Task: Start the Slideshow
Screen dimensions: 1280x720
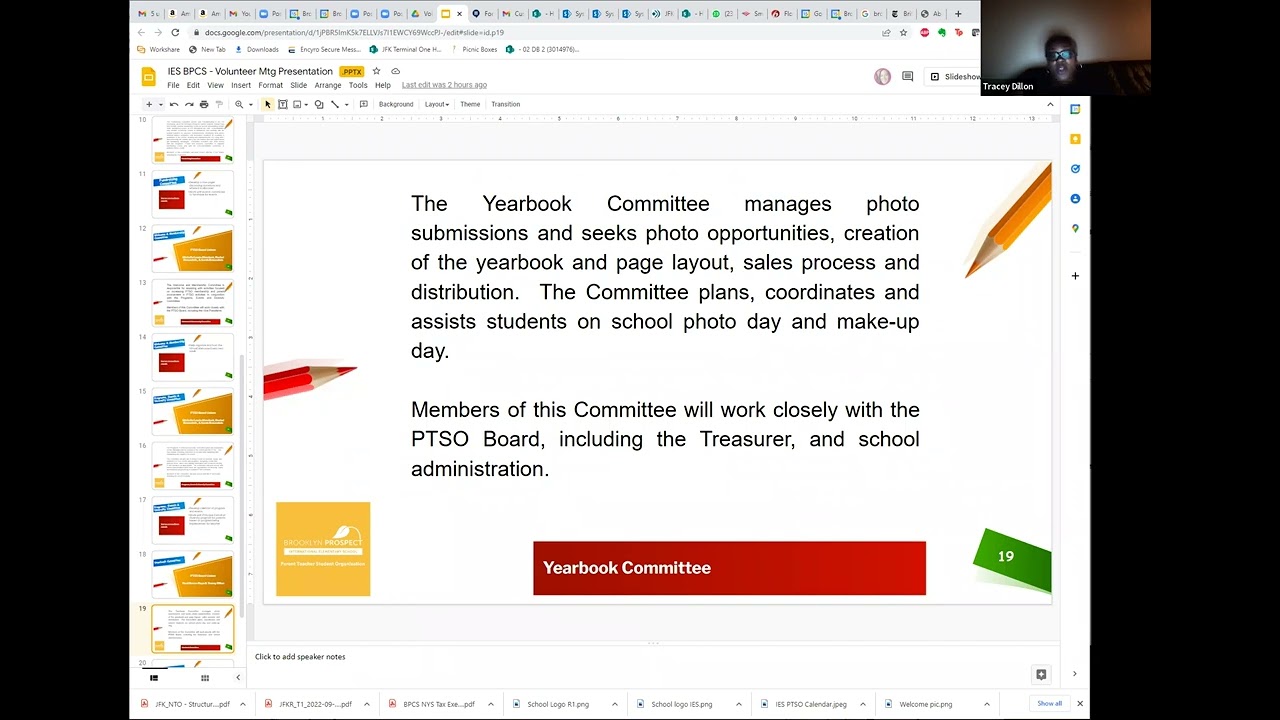Action: point(956,76)
